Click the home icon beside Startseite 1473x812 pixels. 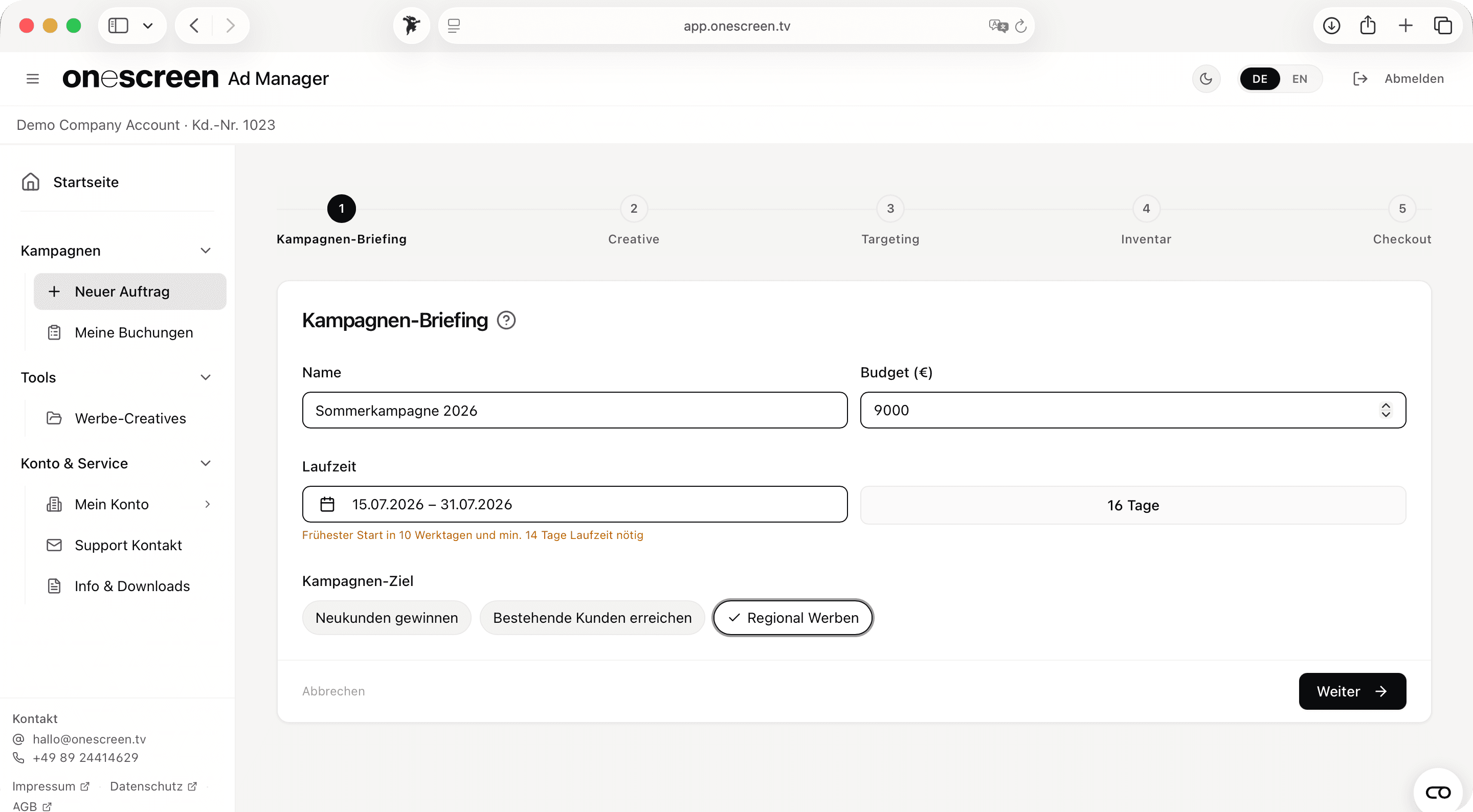click(x=30, y=182)
